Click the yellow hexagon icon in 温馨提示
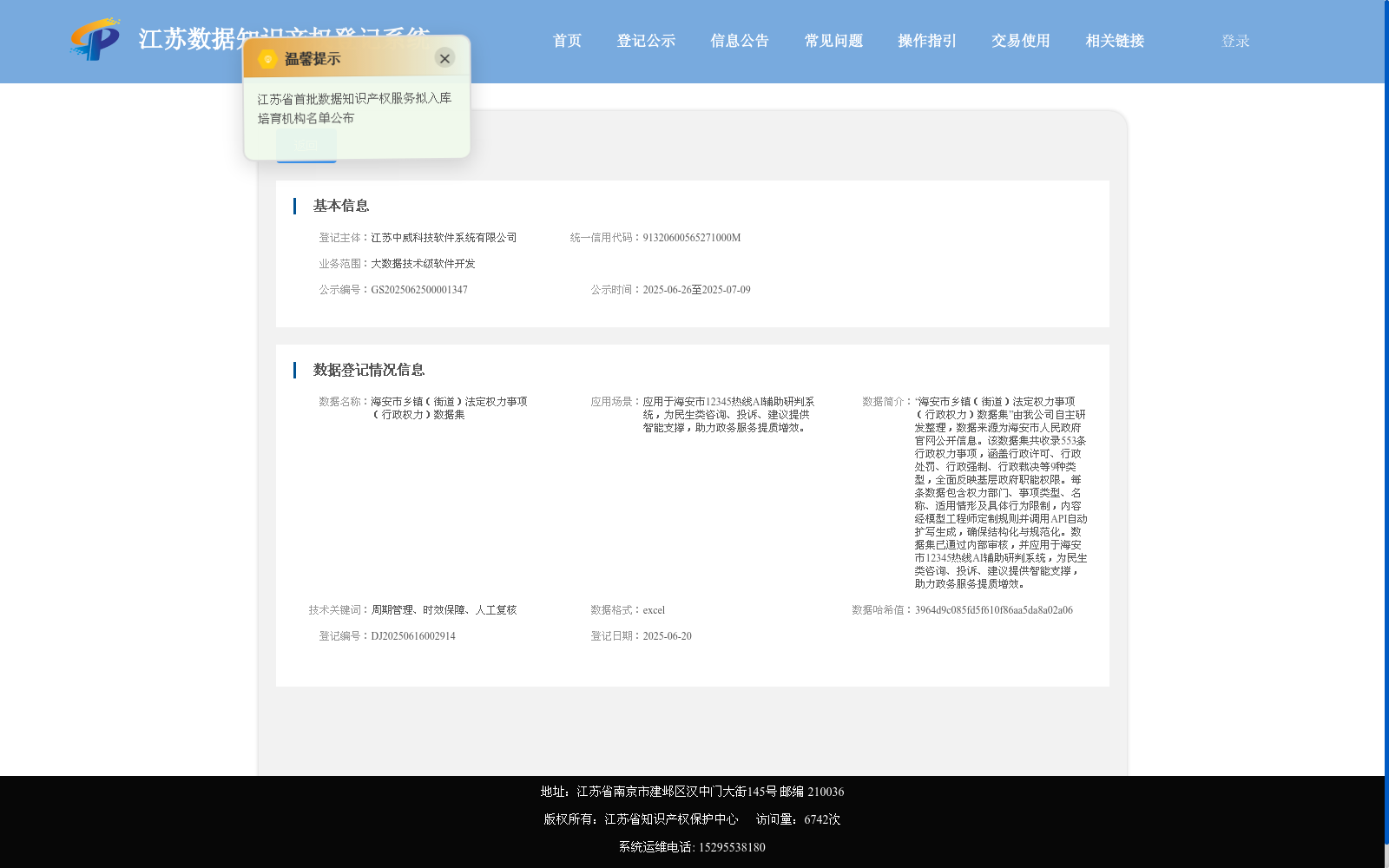 [x=267, y=59]
